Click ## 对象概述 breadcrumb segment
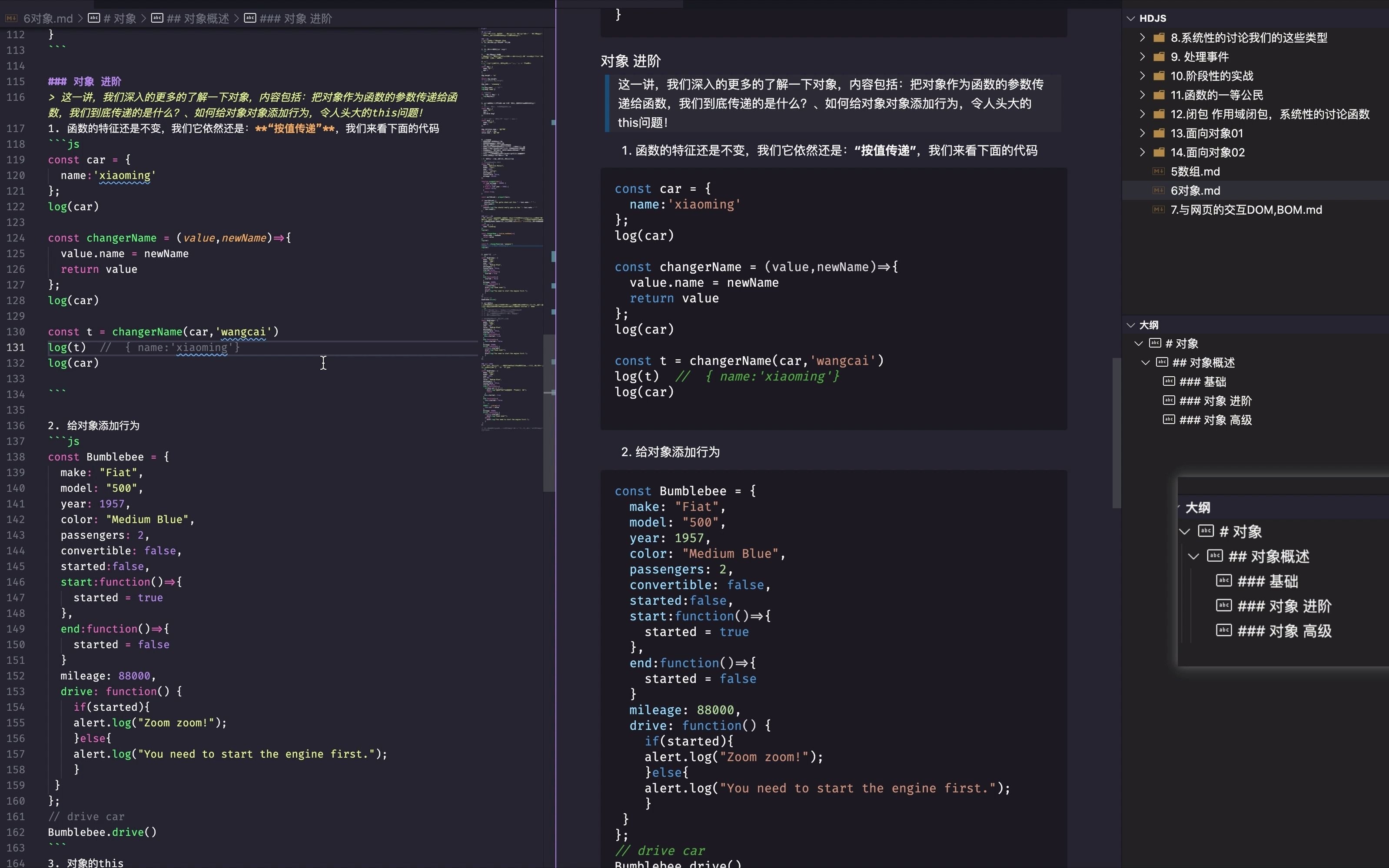Image resolution: width=1389 pixels, height=868 pixels. tap(198, 18)
